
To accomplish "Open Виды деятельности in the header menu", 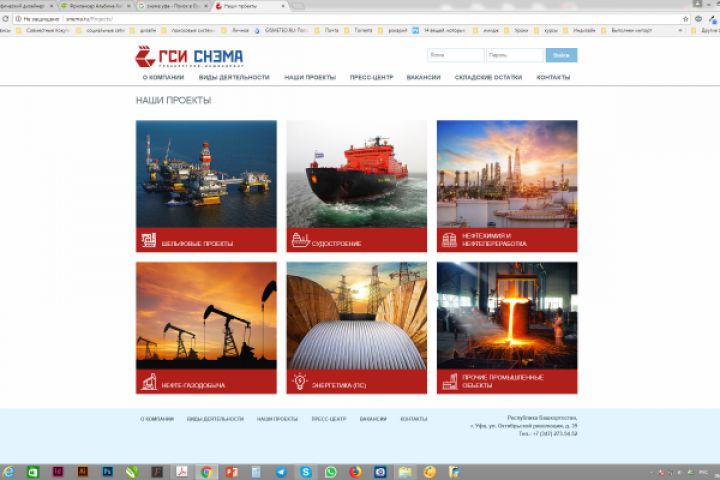I will [x=234, y=77].
